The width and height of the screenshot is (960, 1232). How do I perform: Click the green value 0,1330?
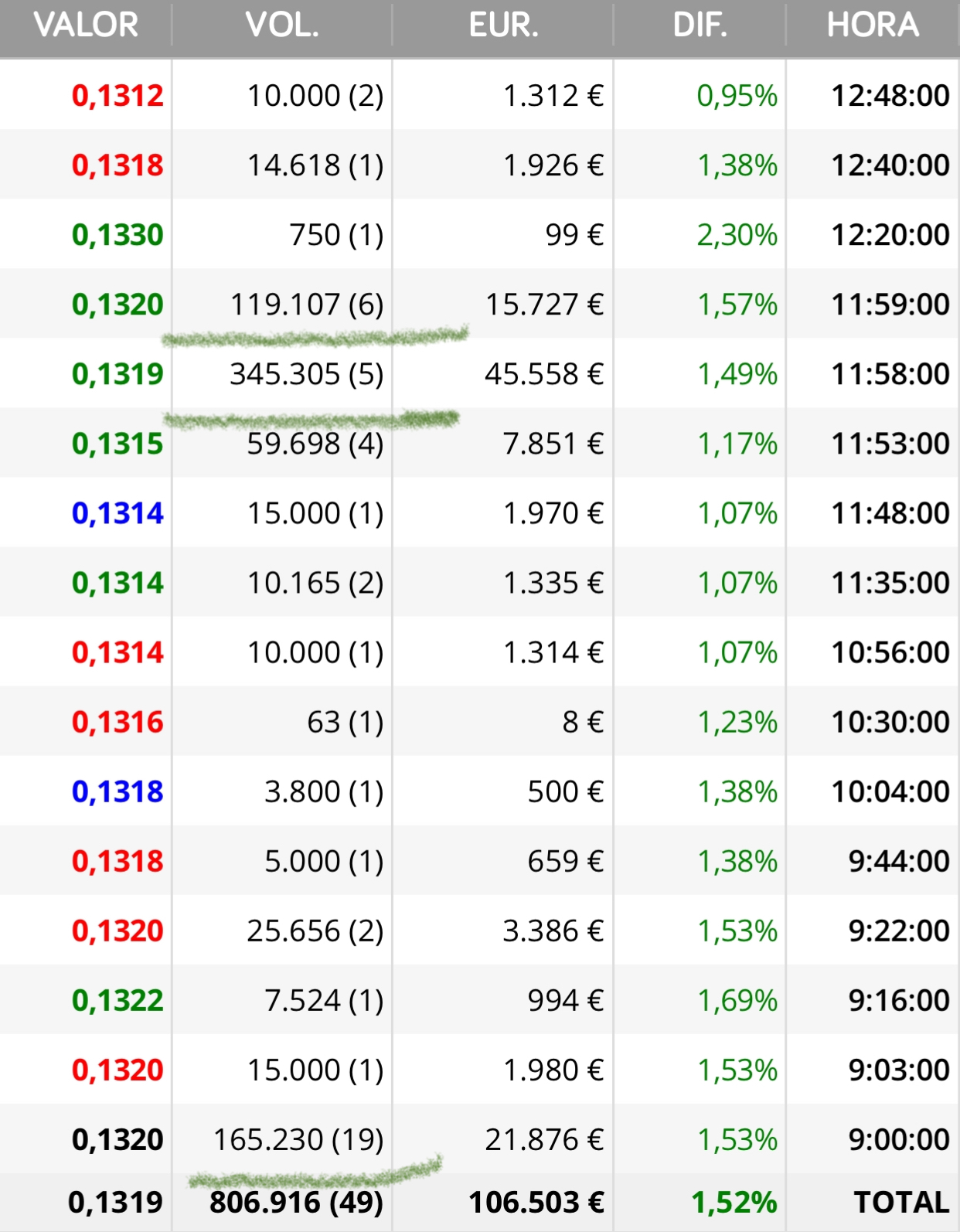pos(117,235)
